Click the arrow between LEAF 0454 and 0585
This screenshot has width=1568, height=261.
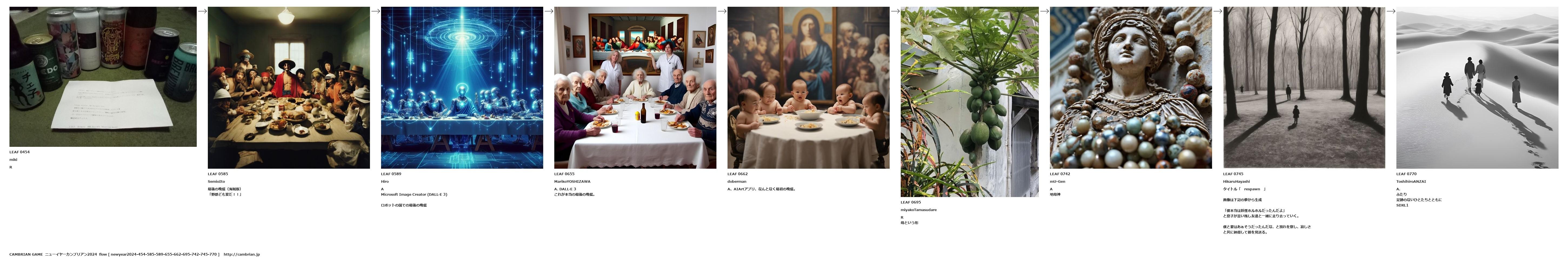[x=202, y=11]
